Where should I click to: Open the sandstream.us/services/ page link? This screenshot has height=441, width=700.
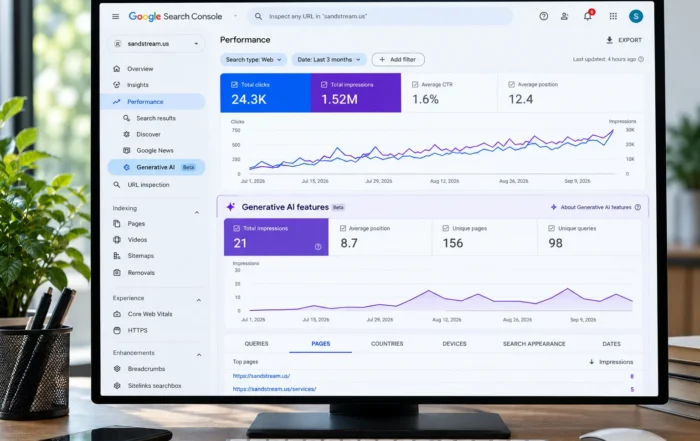point(274,389)
